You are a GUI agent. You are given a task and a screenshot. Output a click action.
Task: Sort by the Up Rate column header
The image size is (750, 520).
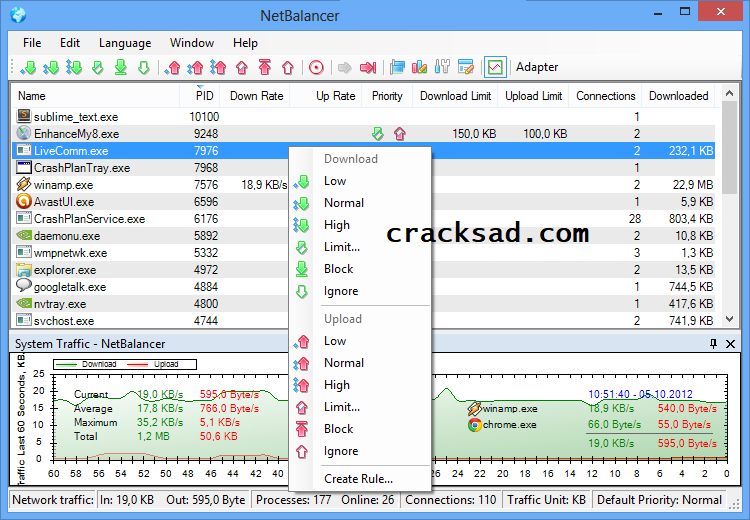pyautogui.click(x=326, y=96)
